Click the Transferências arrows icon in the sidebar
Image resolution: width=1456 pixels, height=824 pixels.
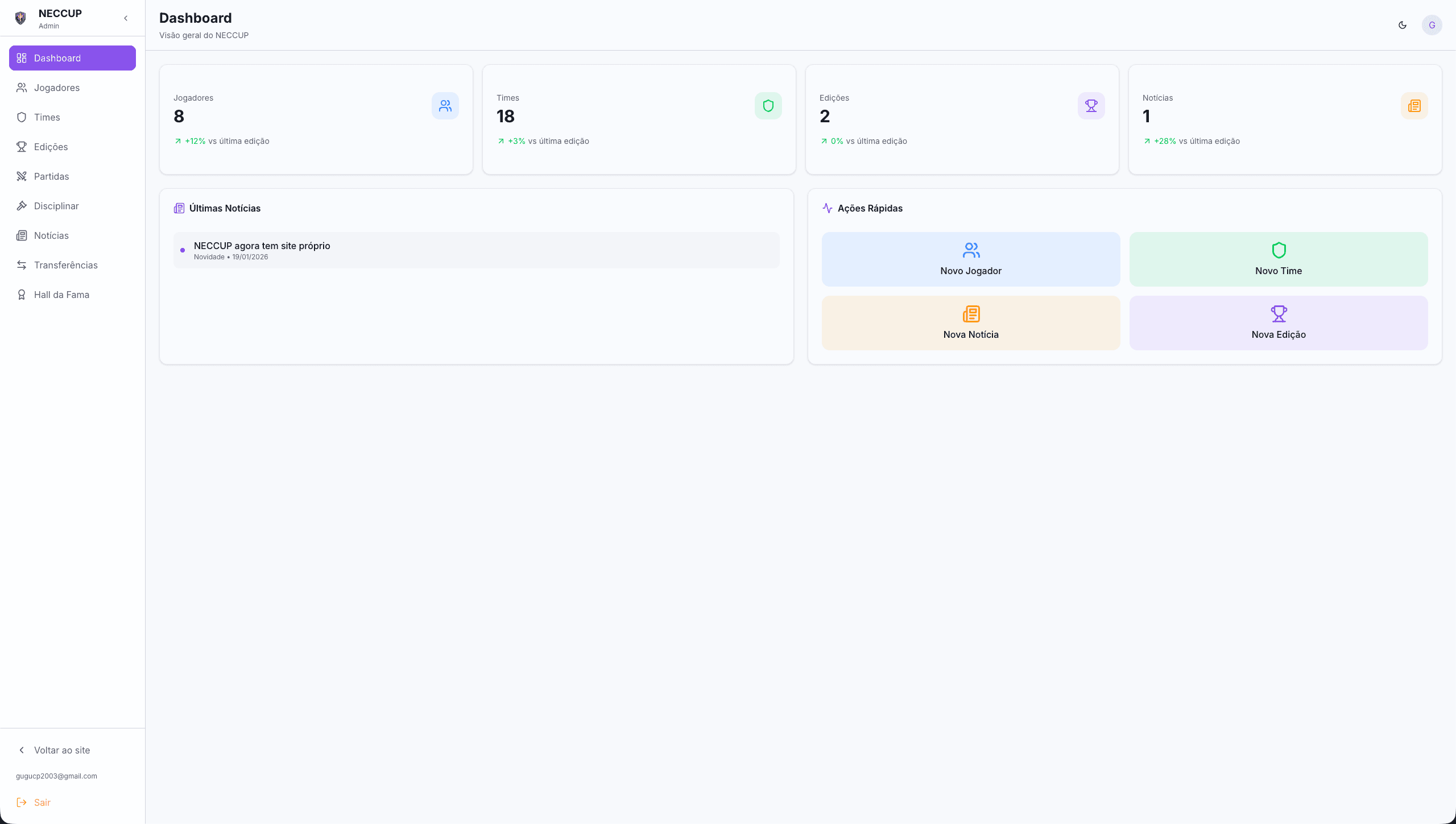22,265
